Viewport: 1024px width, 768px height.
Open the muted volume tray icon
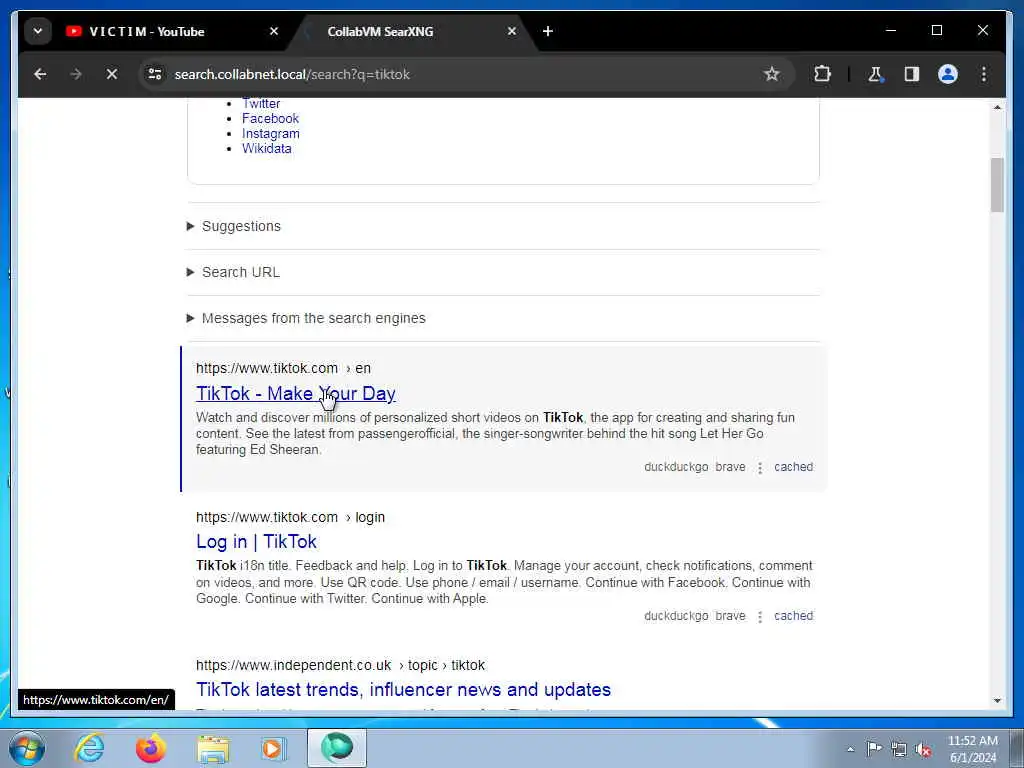coord(923,749)
